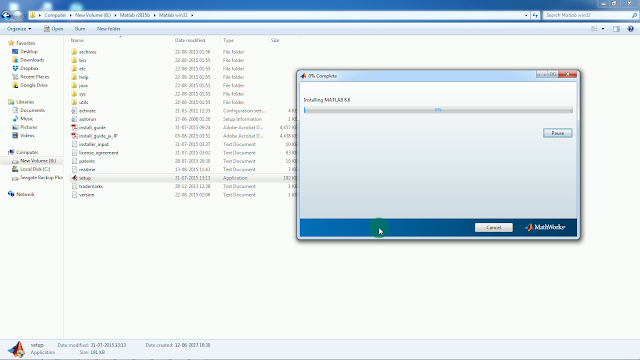
Task: Open the change view options dropdown
Action: coord(603,29)
